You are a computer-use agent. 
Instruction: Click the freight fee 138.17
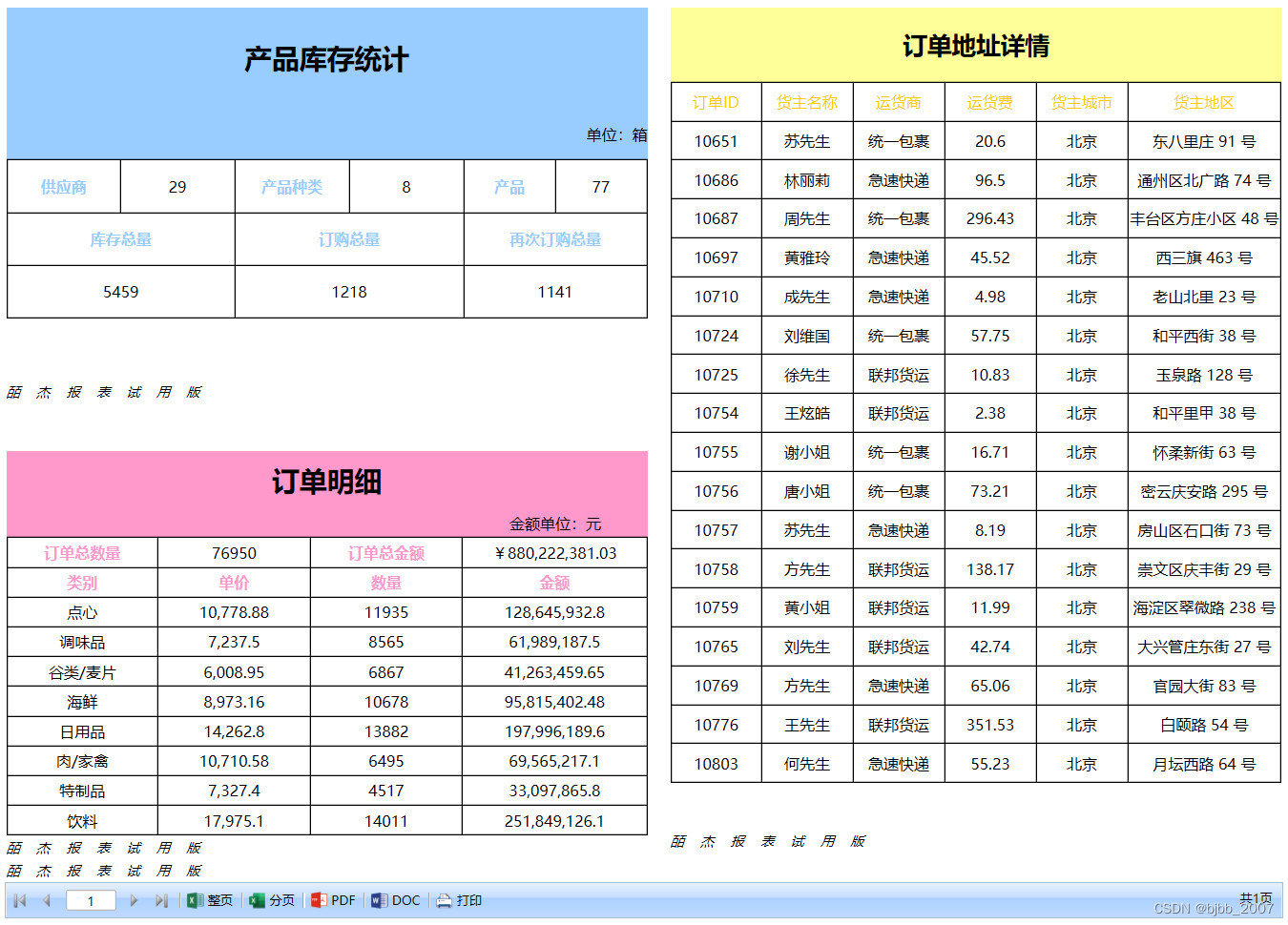click(990, 569)
